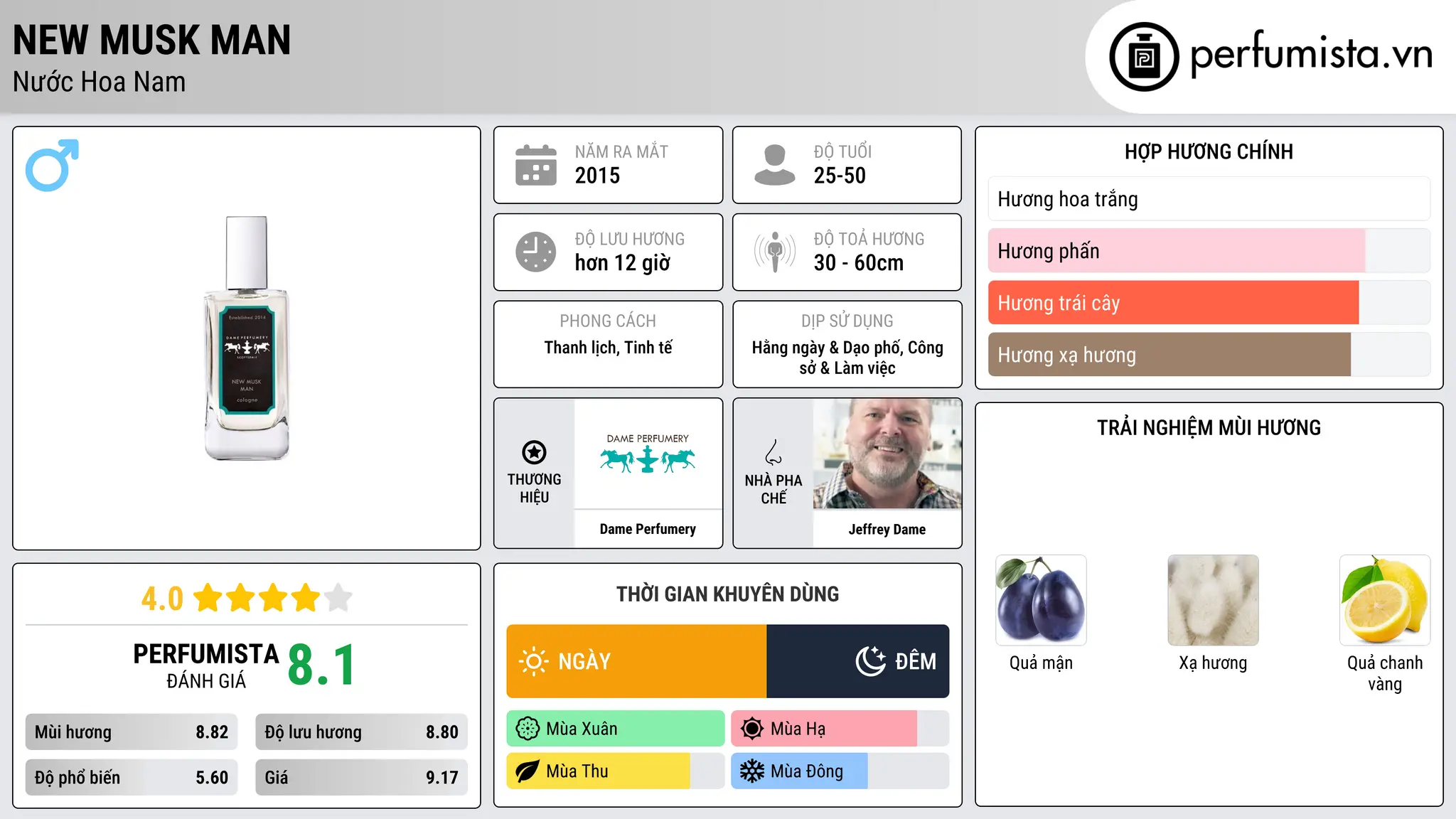Select the orange Ngày segment
1456x819 pixels.
[x=636, y=661]
